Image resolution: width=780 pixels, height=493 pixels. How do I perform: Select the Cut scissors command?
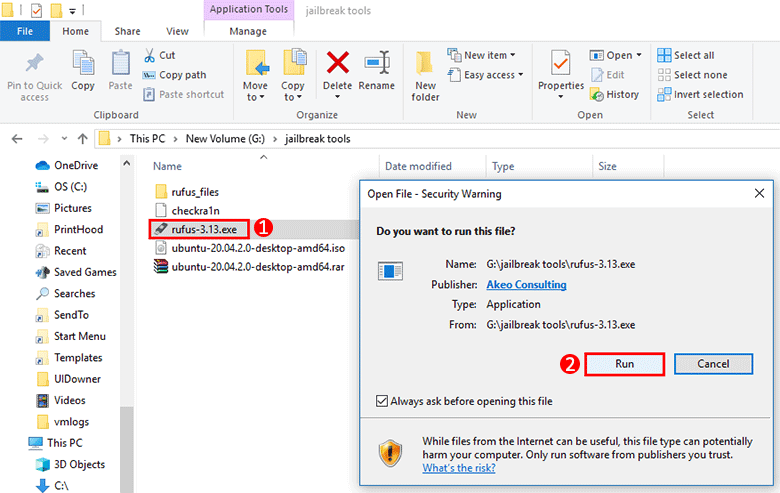click(159, 55)
